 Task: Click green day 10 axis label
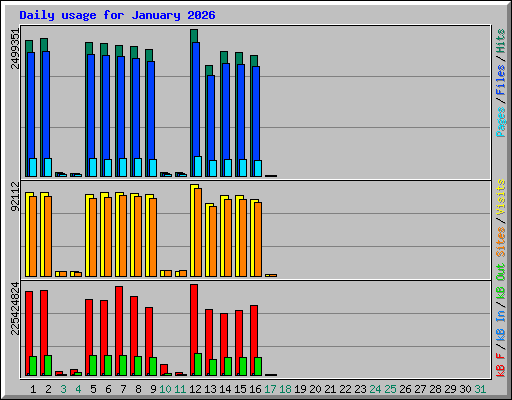pos(165,389)
